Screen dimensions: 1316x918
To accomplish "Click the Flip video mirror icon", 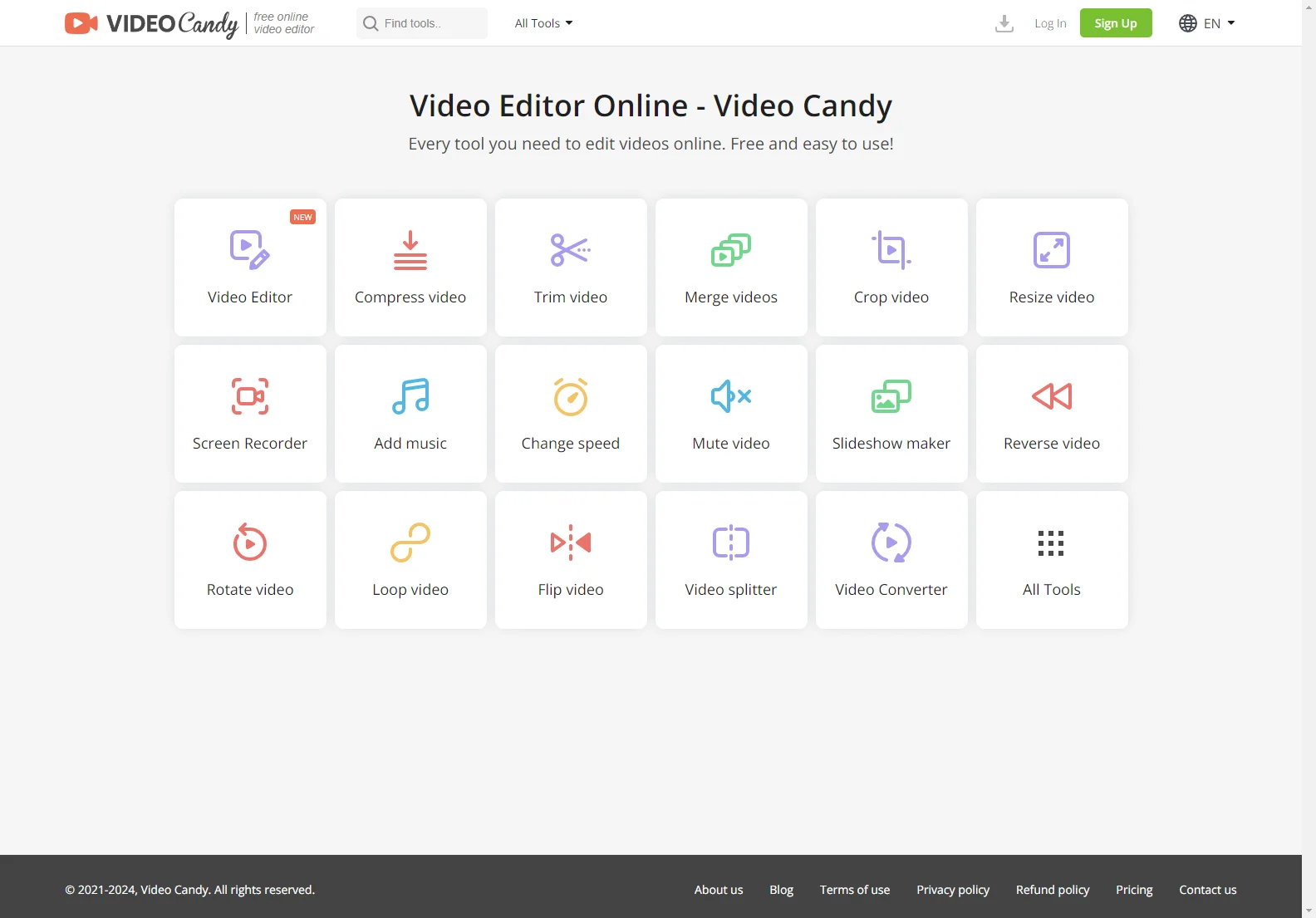I will (571, 542).
